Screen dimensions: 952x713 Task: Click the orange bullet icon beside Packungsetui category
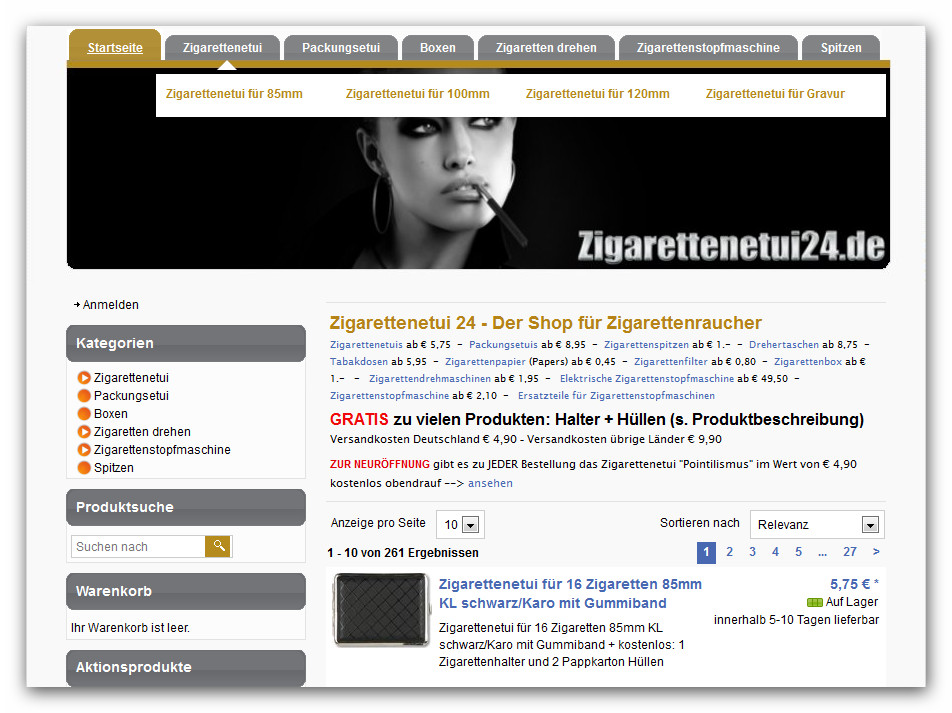(84, 396)
